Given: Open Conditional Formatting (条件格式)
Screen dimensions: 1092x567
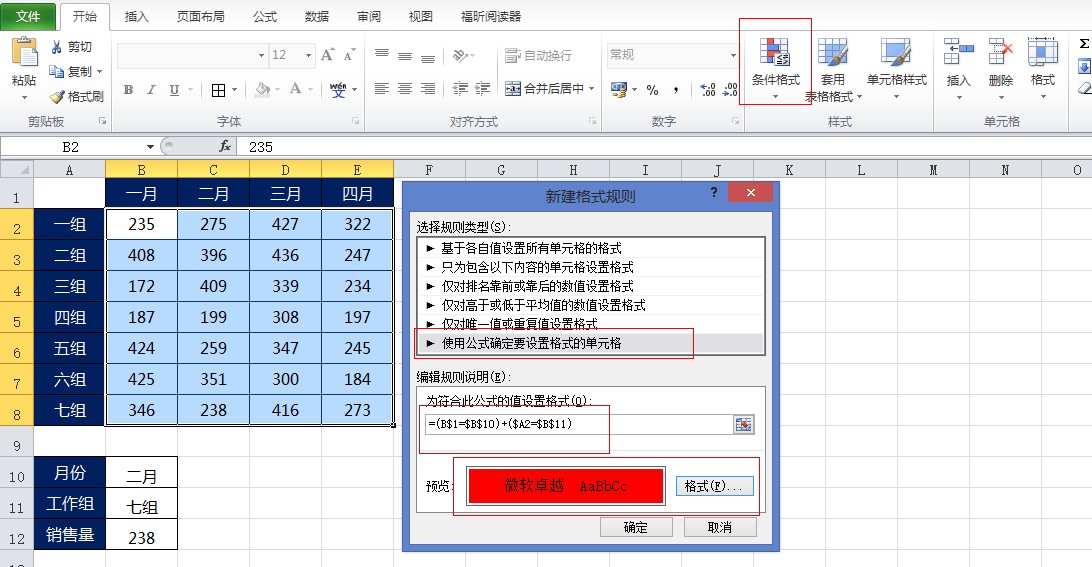Looking at the screenshot, I should tap(775, 68).
